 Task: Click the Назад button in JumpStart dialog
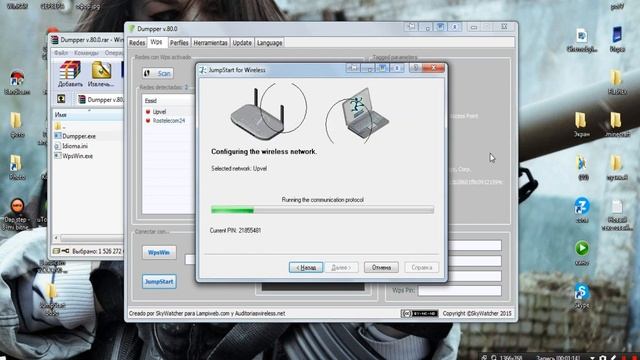(306, 267)
